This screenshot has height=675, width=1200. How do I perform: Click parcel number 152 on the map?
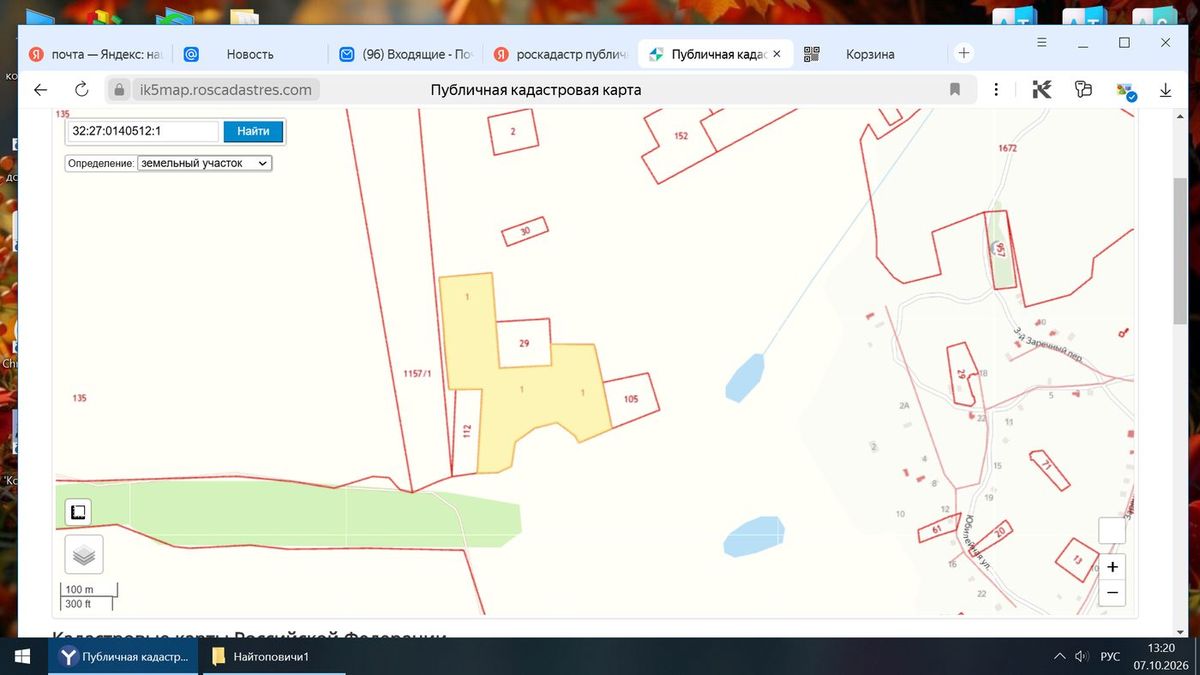[681, 135]
